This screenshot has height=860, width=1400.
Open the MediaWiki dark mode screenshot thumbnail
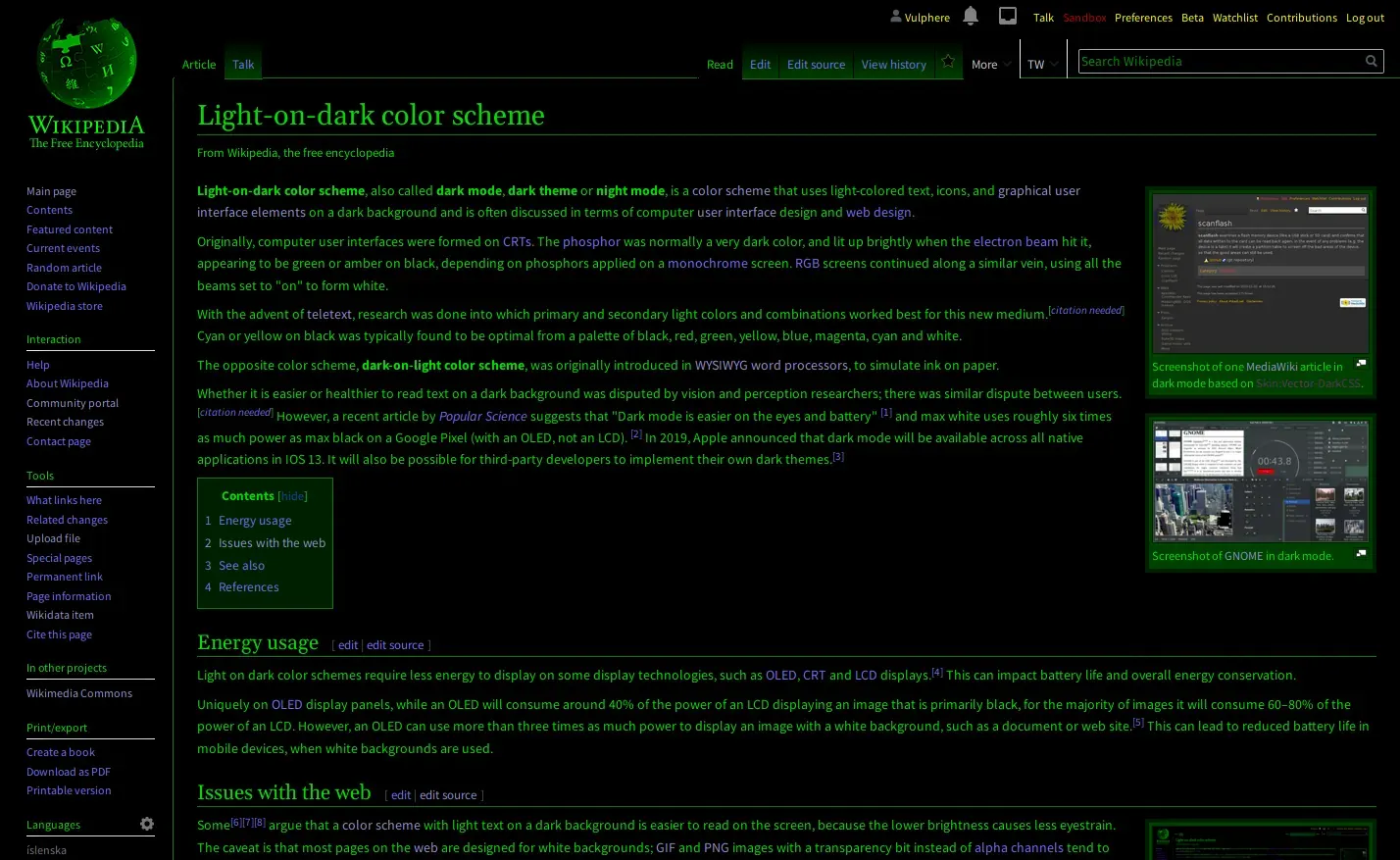pyautogui.click(x=1260, y=273)
